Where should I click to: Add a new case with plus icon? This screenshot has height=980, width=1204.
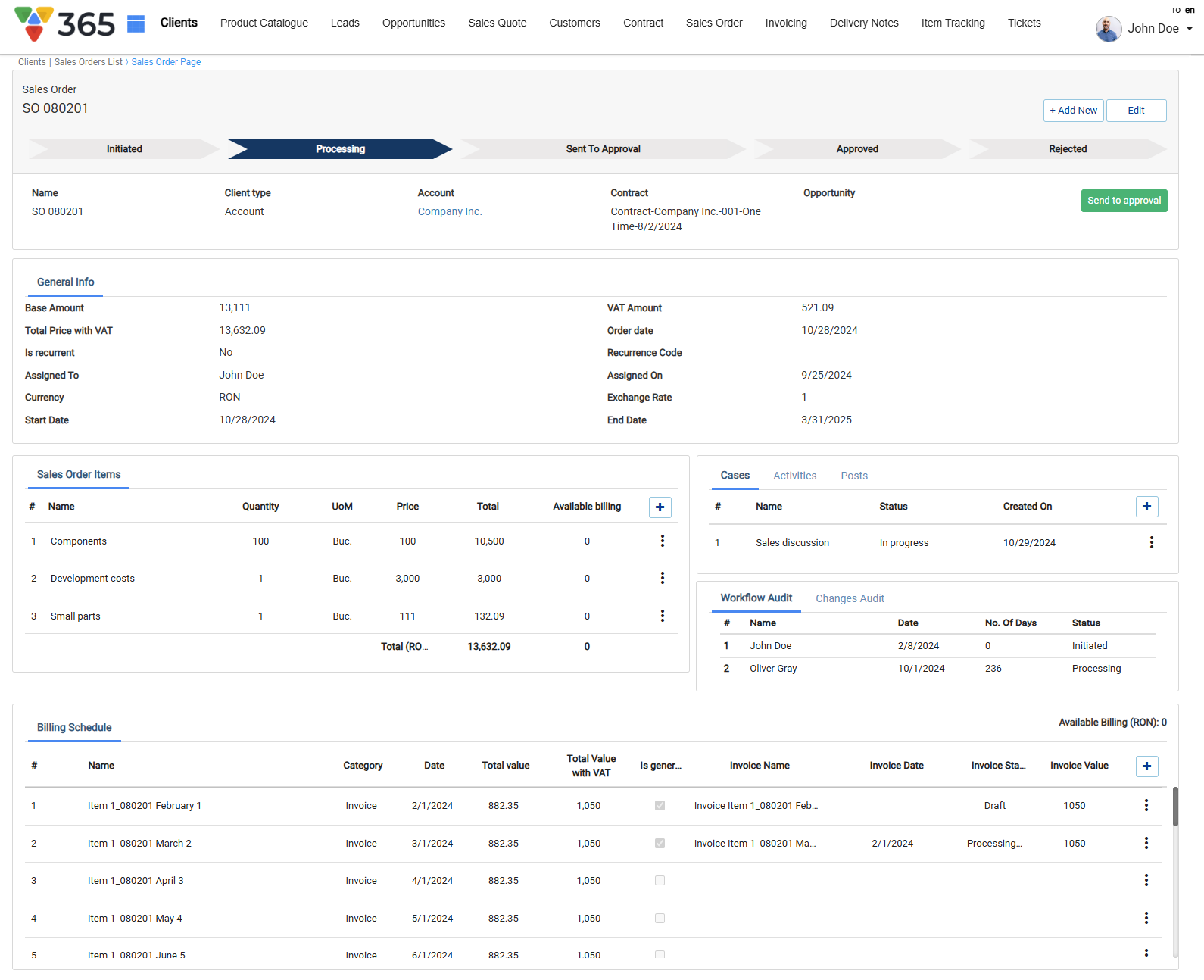(1146, 507)
